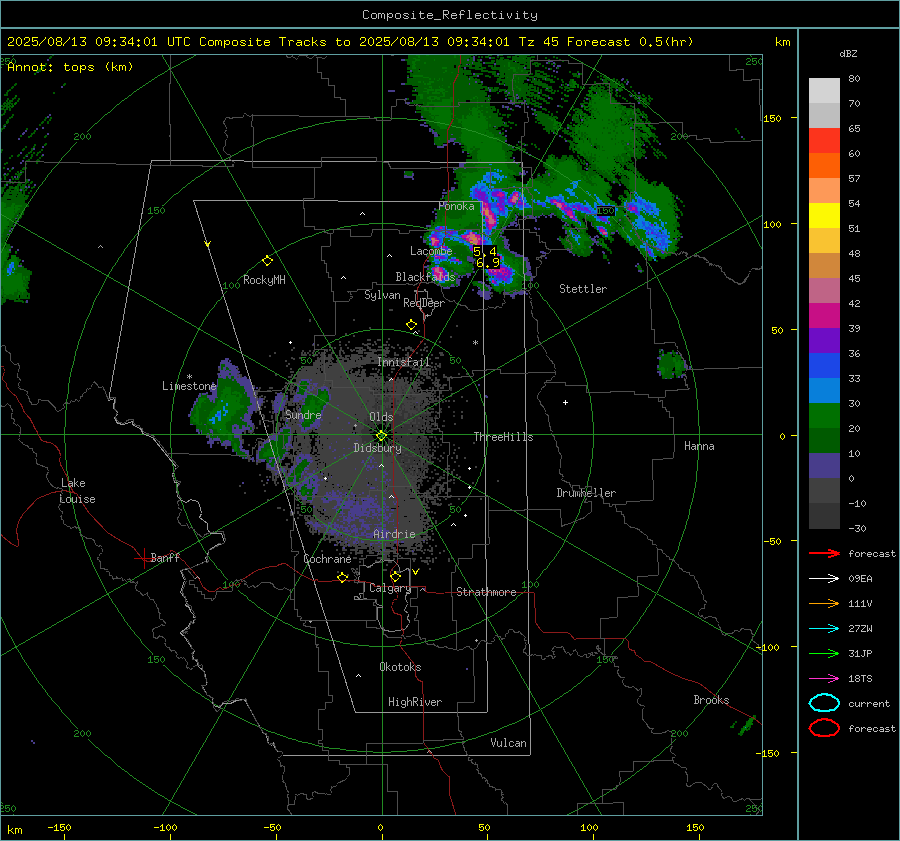Click the red forecast ellipse in legend

point(824,728)
